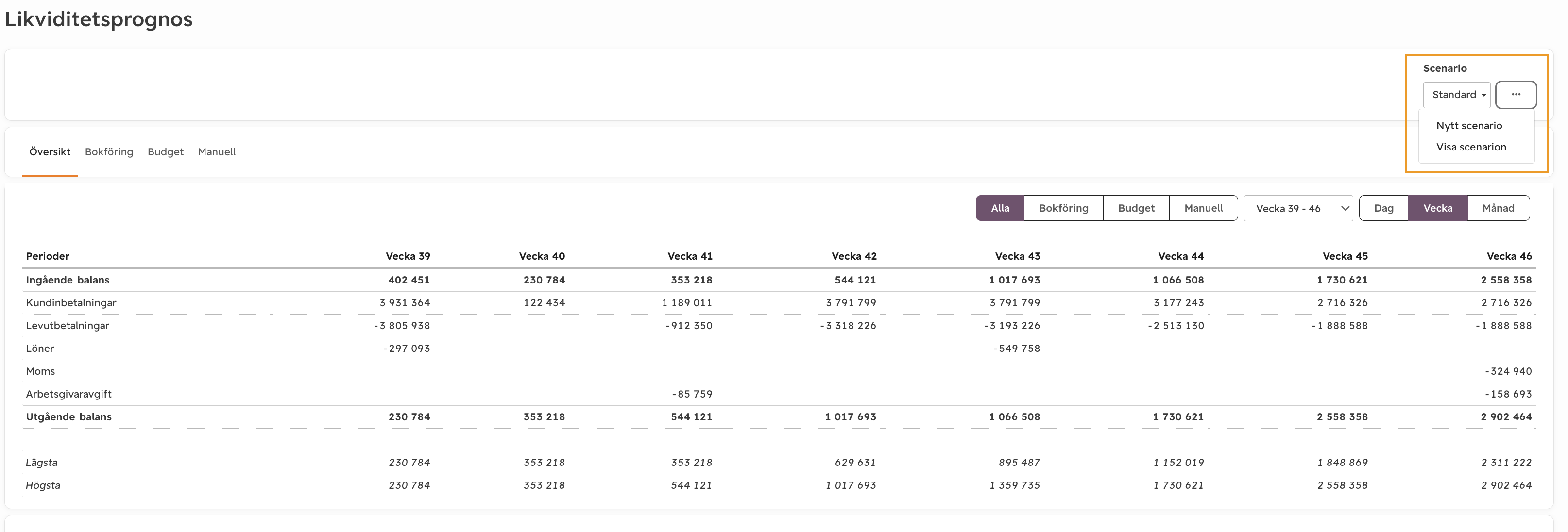
Task: Click Lägsta value 2 311 222
Action: click(1506, 463)
